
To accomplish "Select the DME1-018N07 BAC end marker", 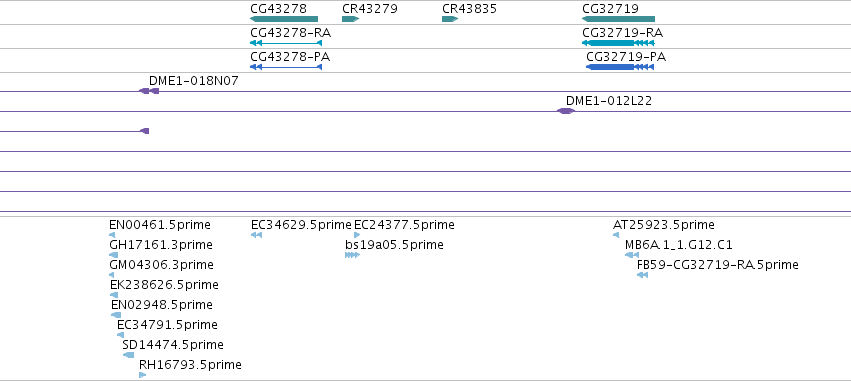I will click(149, 91).
